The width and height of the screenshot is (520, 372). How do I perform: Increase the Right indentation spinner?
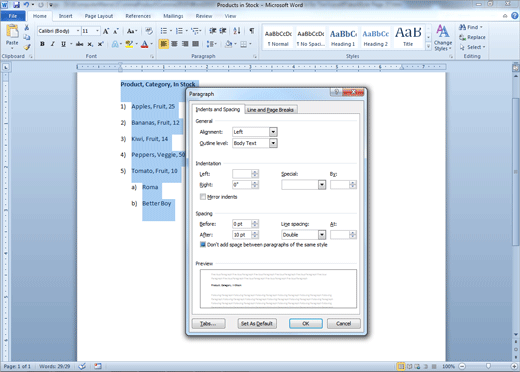255,183
